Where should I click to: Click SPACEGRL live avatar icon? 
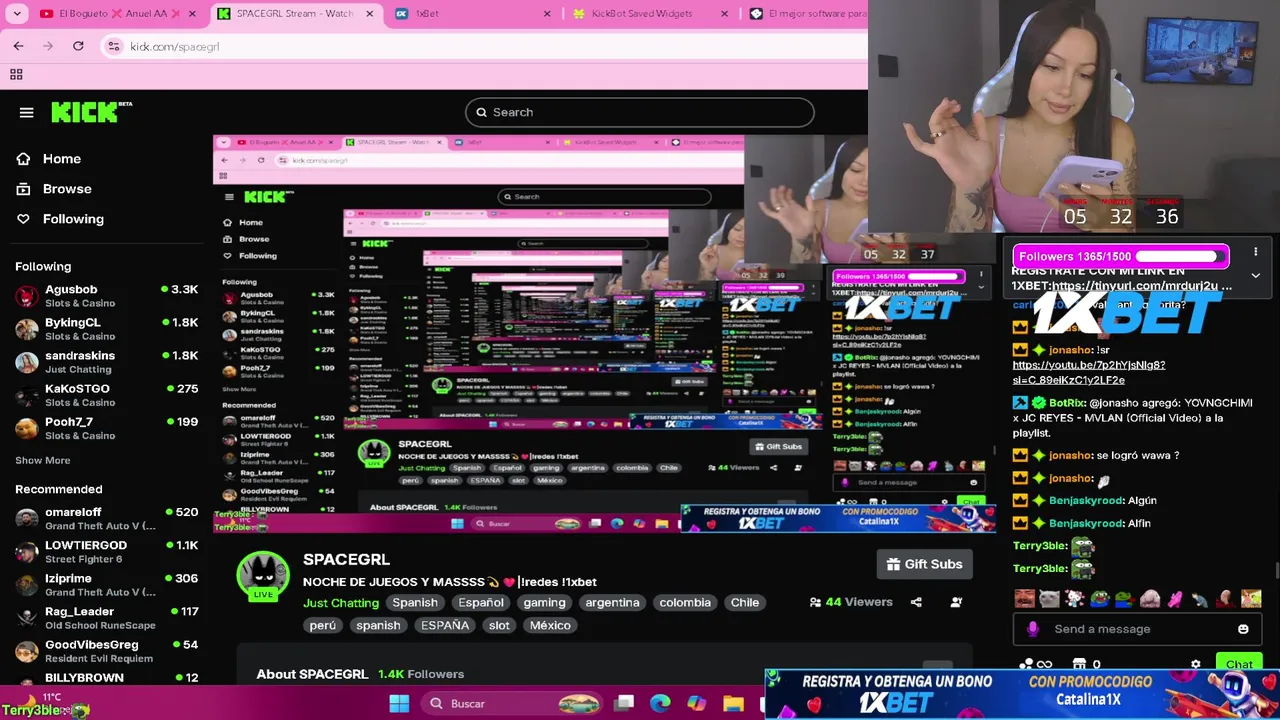[x=263, y=576]
